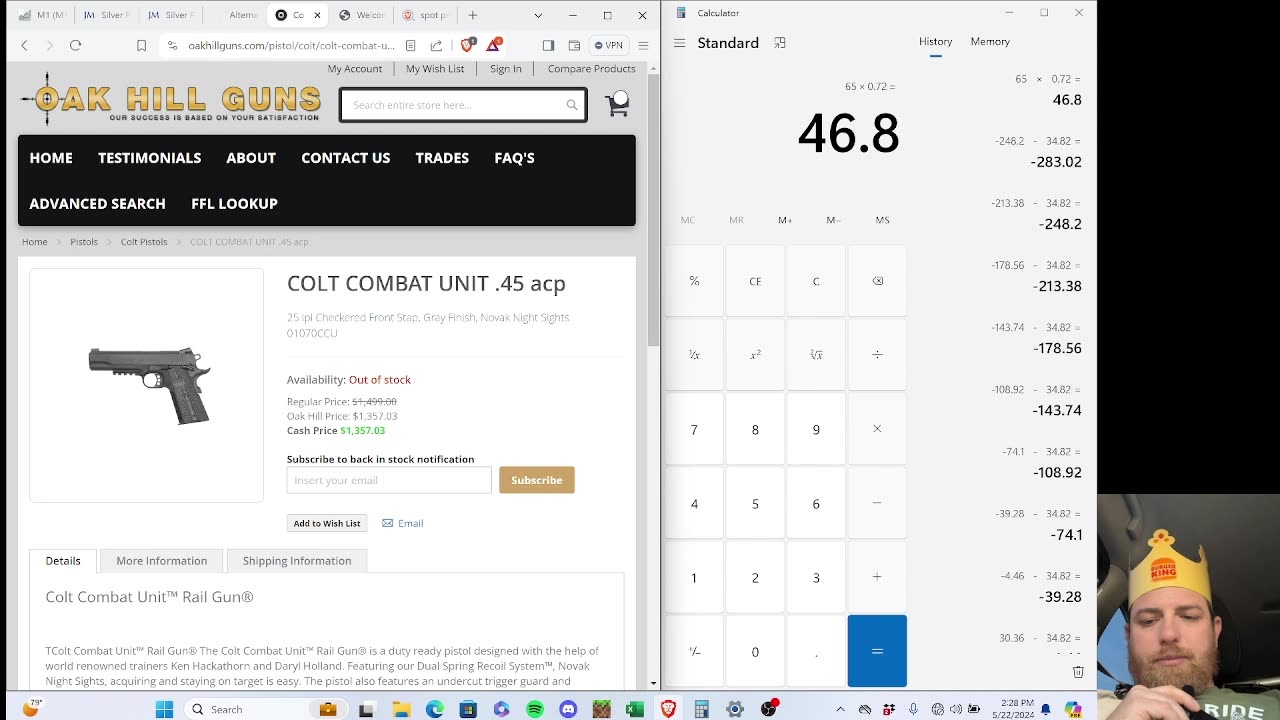The image size is (1280, 720).
Task: Open the My Account link
Action: 355,69
